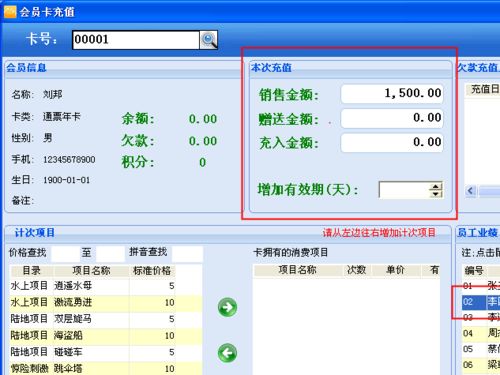Sort by 目录 column header

[x=32, y=271]
